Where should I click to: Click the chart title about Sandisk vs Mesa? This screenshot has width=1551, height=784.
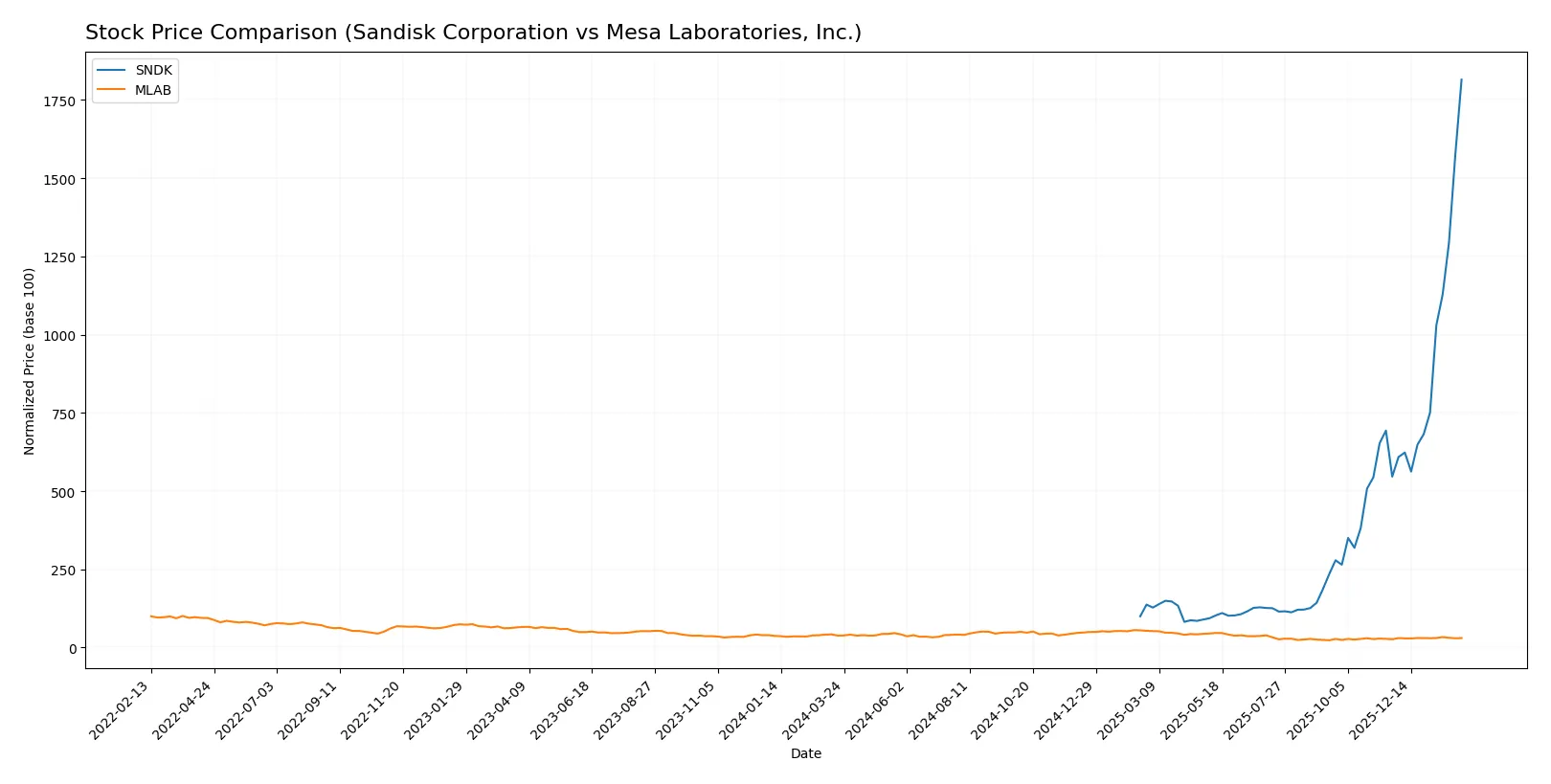tap(473, 33)
